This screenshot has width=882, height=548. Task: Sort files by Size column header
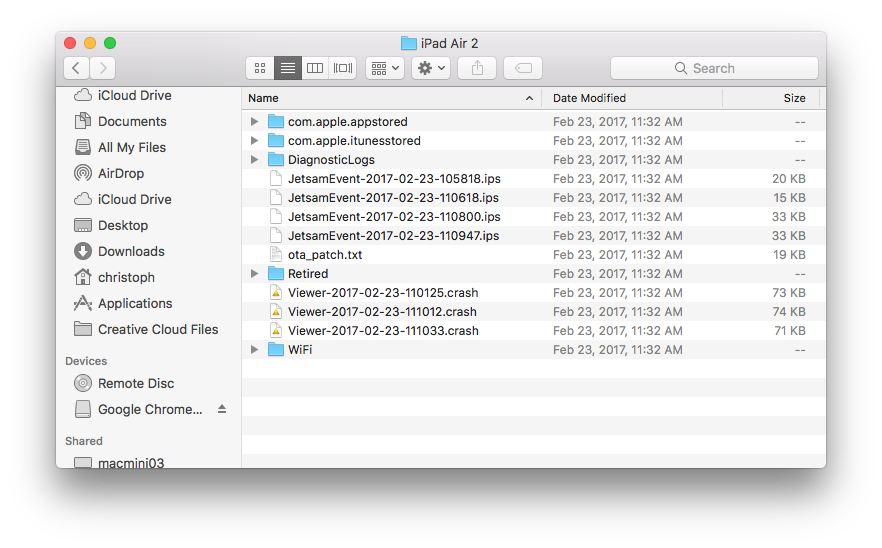tap(794, 98)
